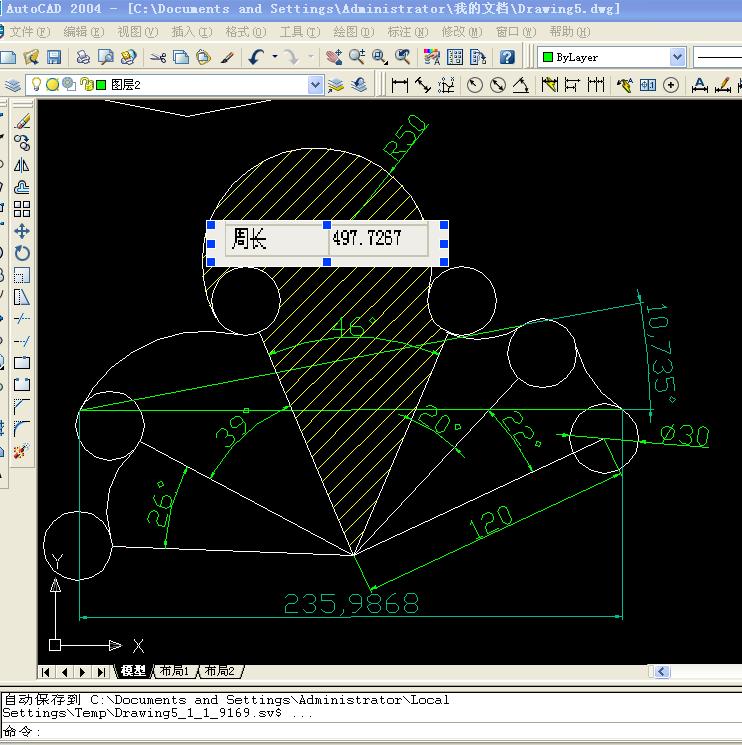Click the Save icon
This screenshot has height=745, width=742.
[54, 57]
